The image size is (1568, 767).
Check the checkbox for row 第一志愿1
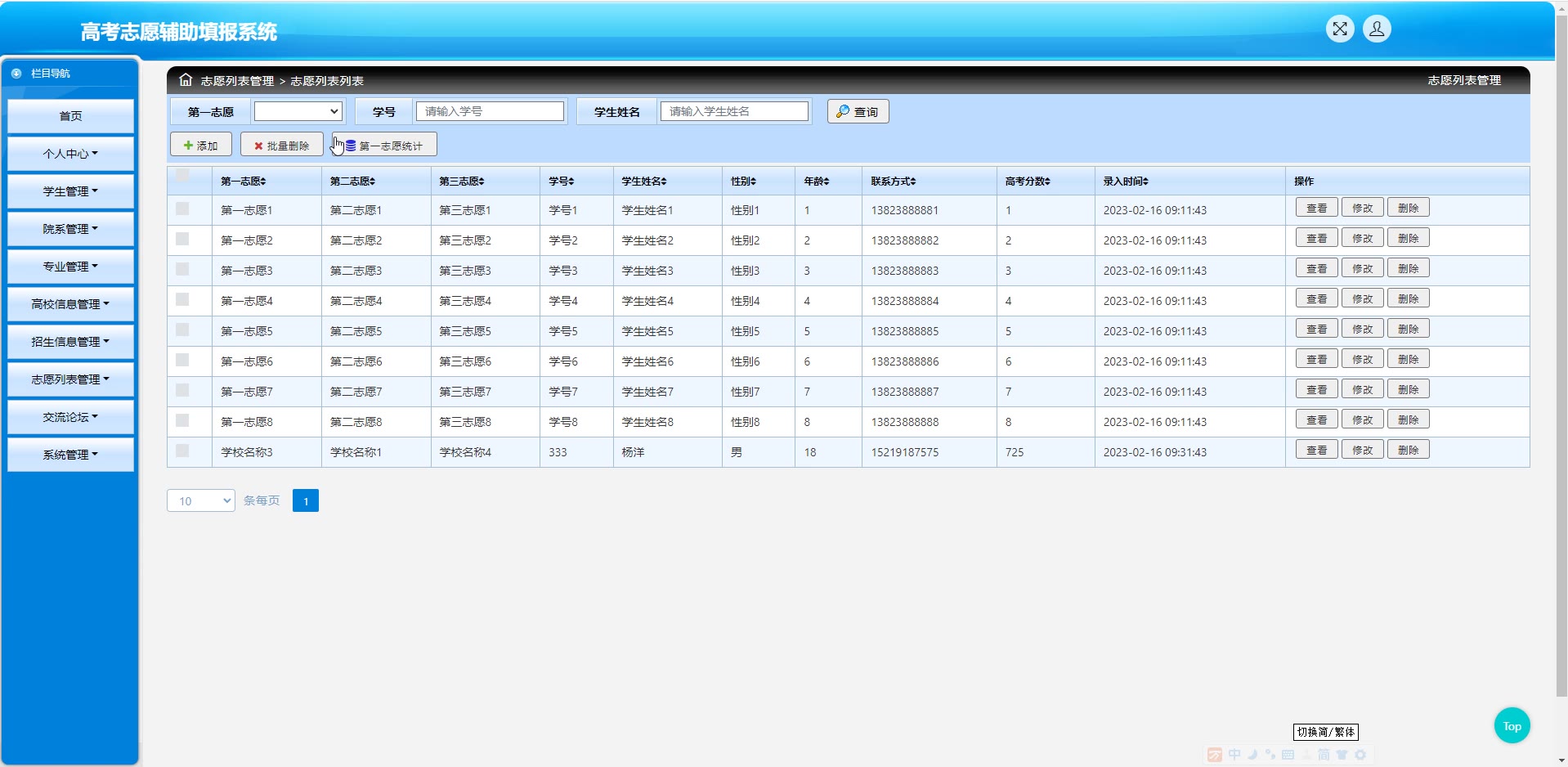tap(182, 209)
